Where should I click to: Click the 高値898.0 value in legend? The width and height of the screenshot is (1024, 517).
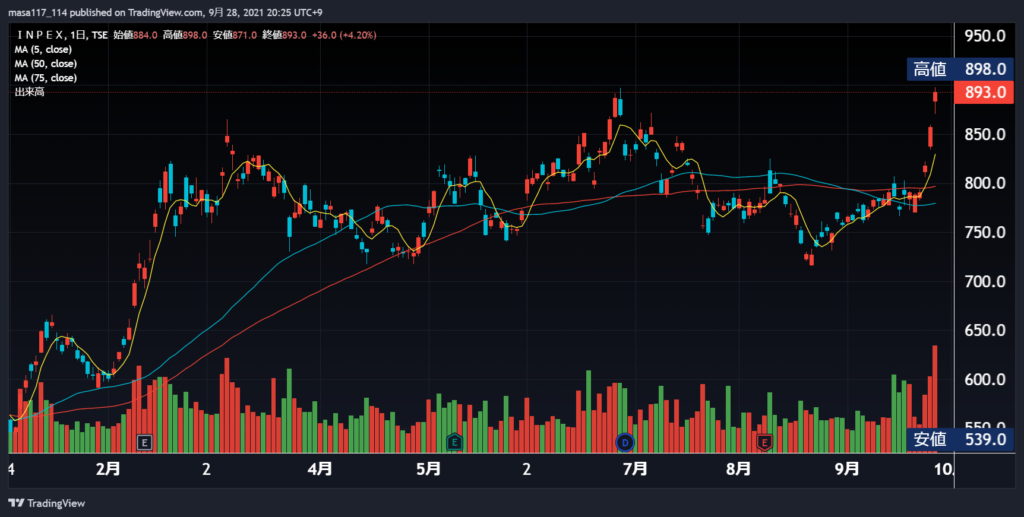click(x=185, y=35)
